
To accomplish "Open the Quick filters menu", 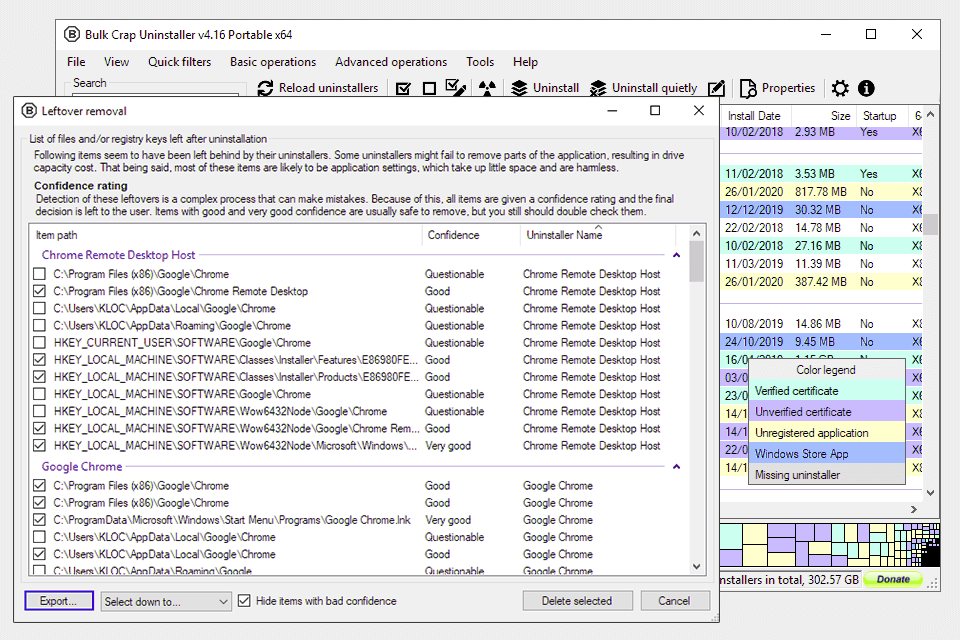I will [179, 62].
